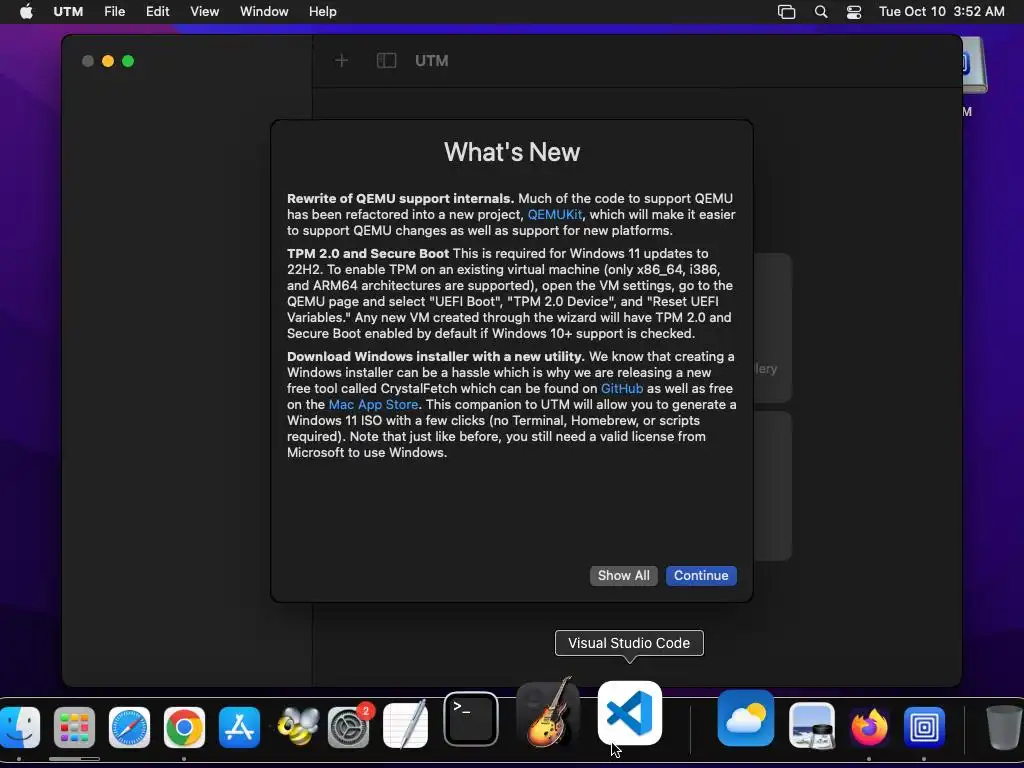
Task: Launch GarageBand from the dock
Action: tap(547, 713)
